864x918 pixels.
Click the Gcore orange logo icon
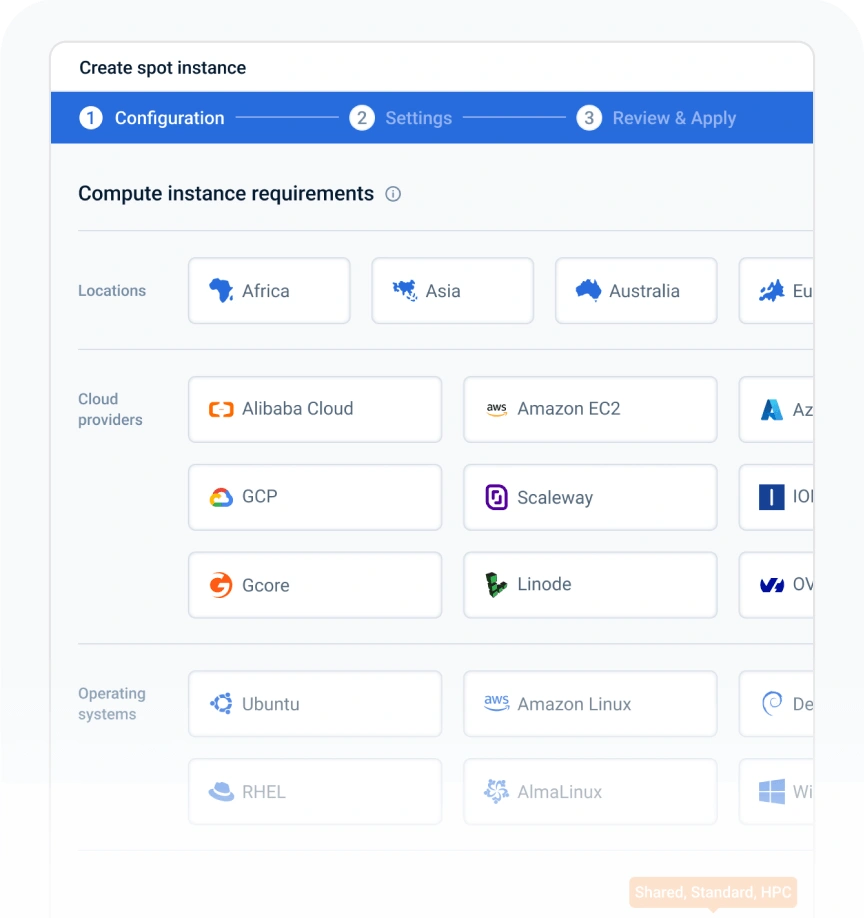pyautogui.click(x=221, y=585)
